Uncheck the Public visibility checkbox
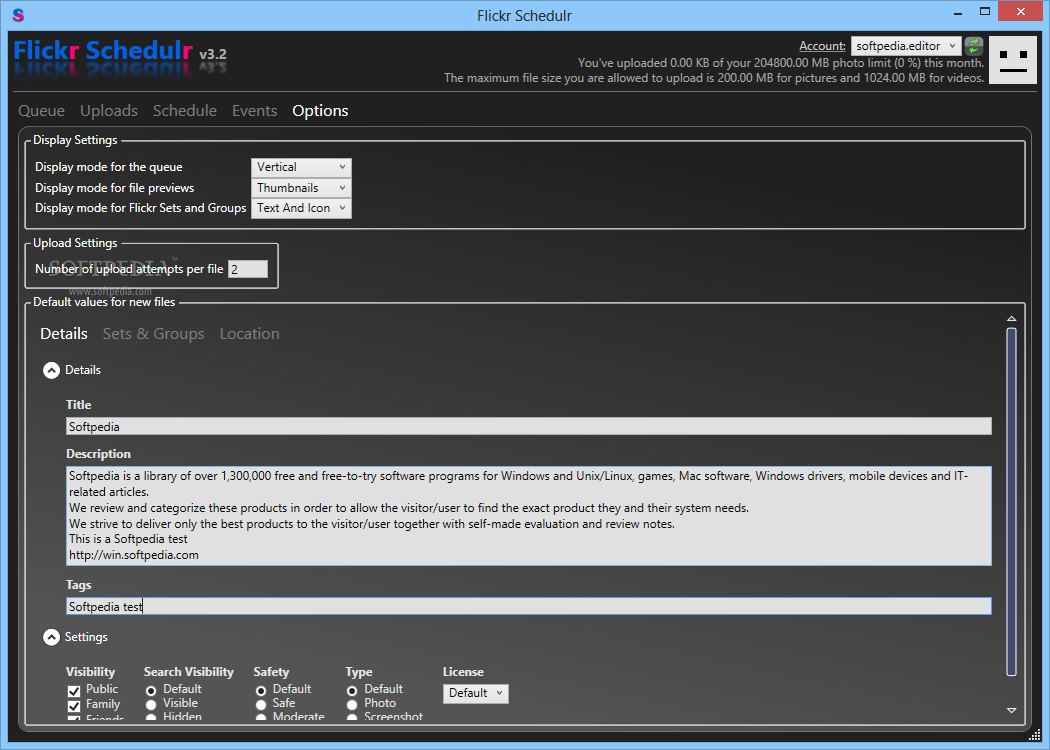 [x=74, y=691]
